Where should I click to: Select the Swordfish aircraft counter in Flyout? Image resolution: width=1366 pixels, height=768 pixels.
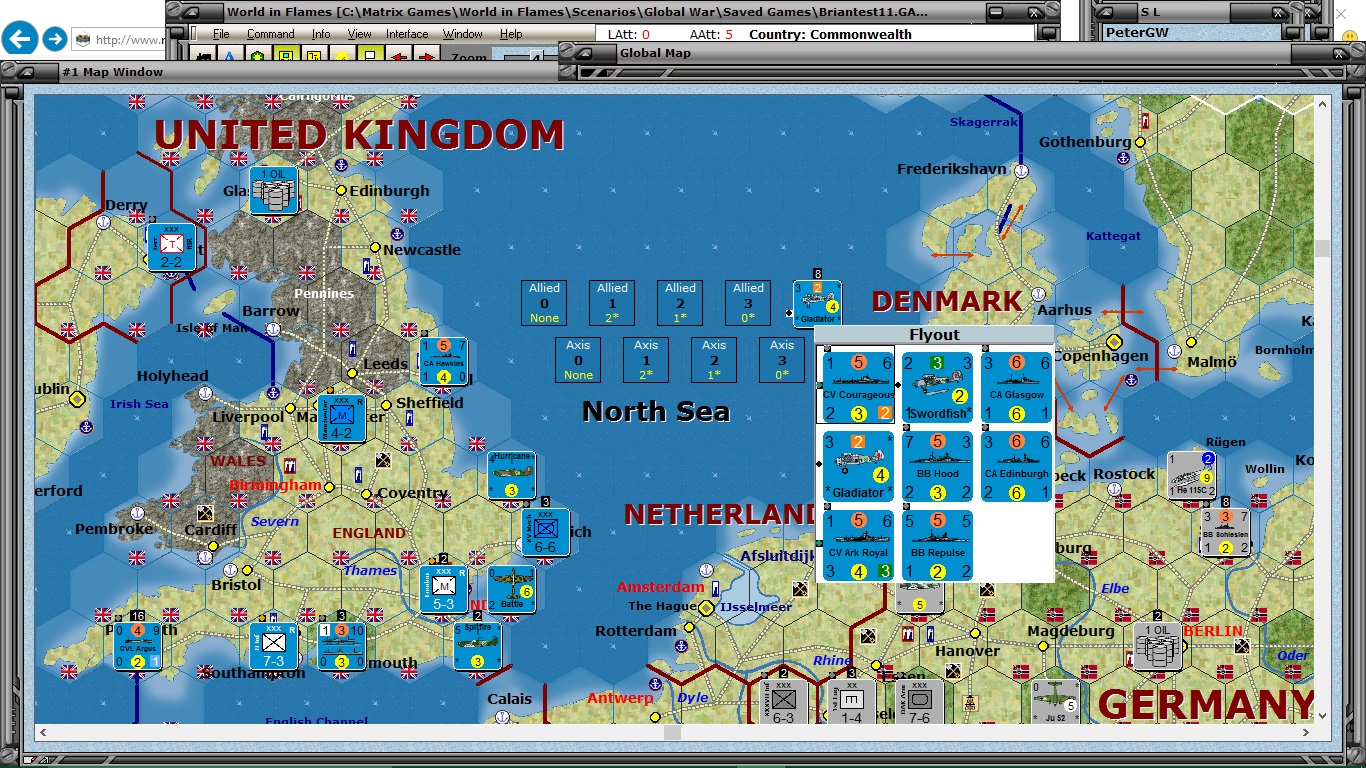[x=937, y=387]
